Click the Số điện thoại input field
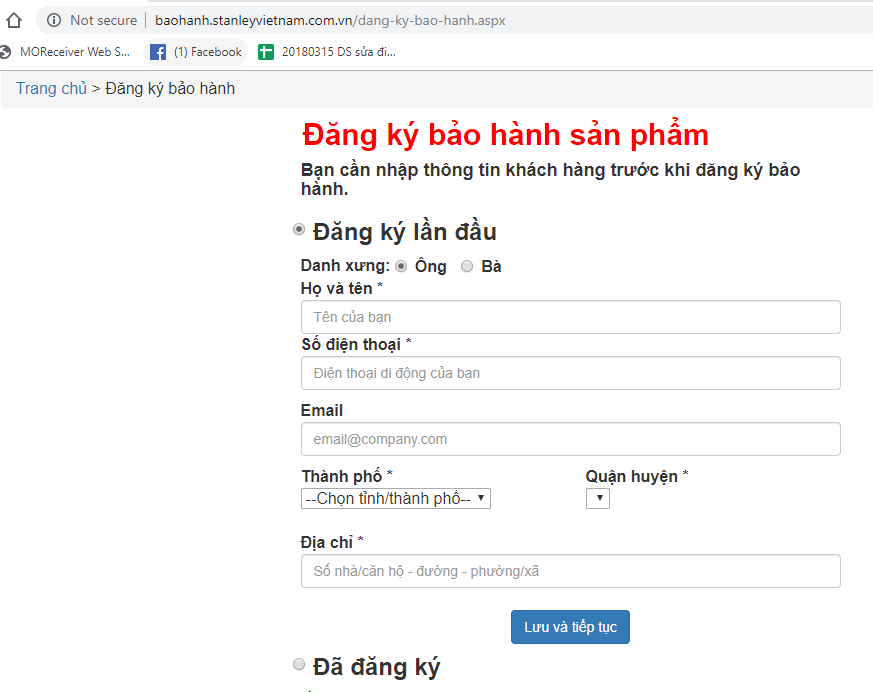The width and height of the screenshot is (873, 692). coord(570,373)
